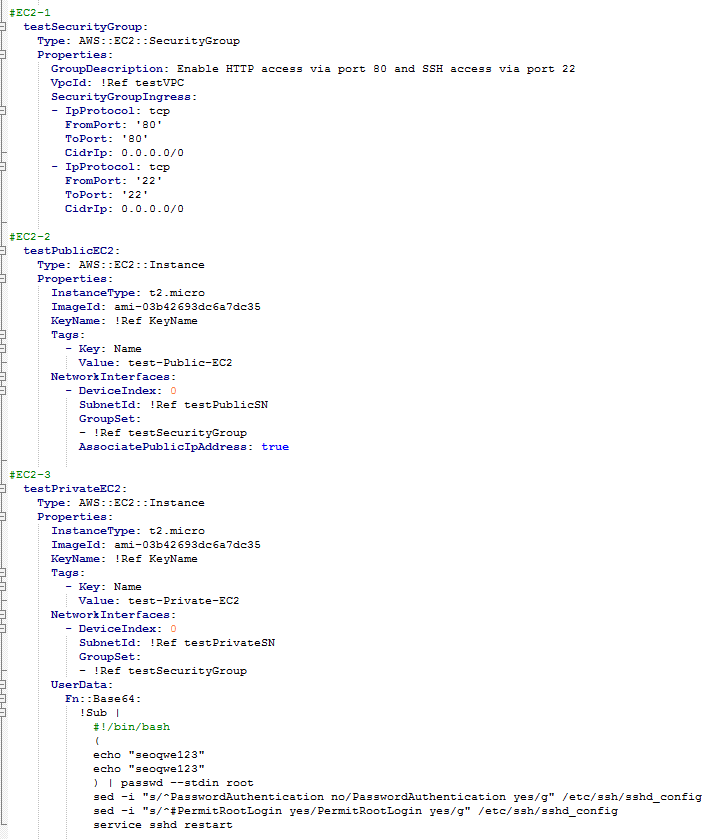Click the UserData: key
Viewport: 727px width, 839px height.
coord(82,685)
